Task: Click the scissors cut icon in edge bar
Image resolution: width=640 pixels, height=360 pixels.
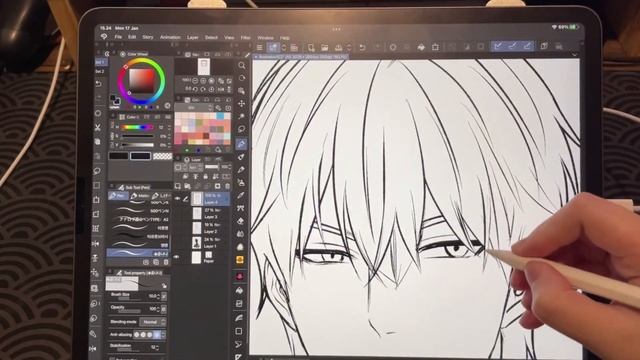Action: click(x=98, y=127)
